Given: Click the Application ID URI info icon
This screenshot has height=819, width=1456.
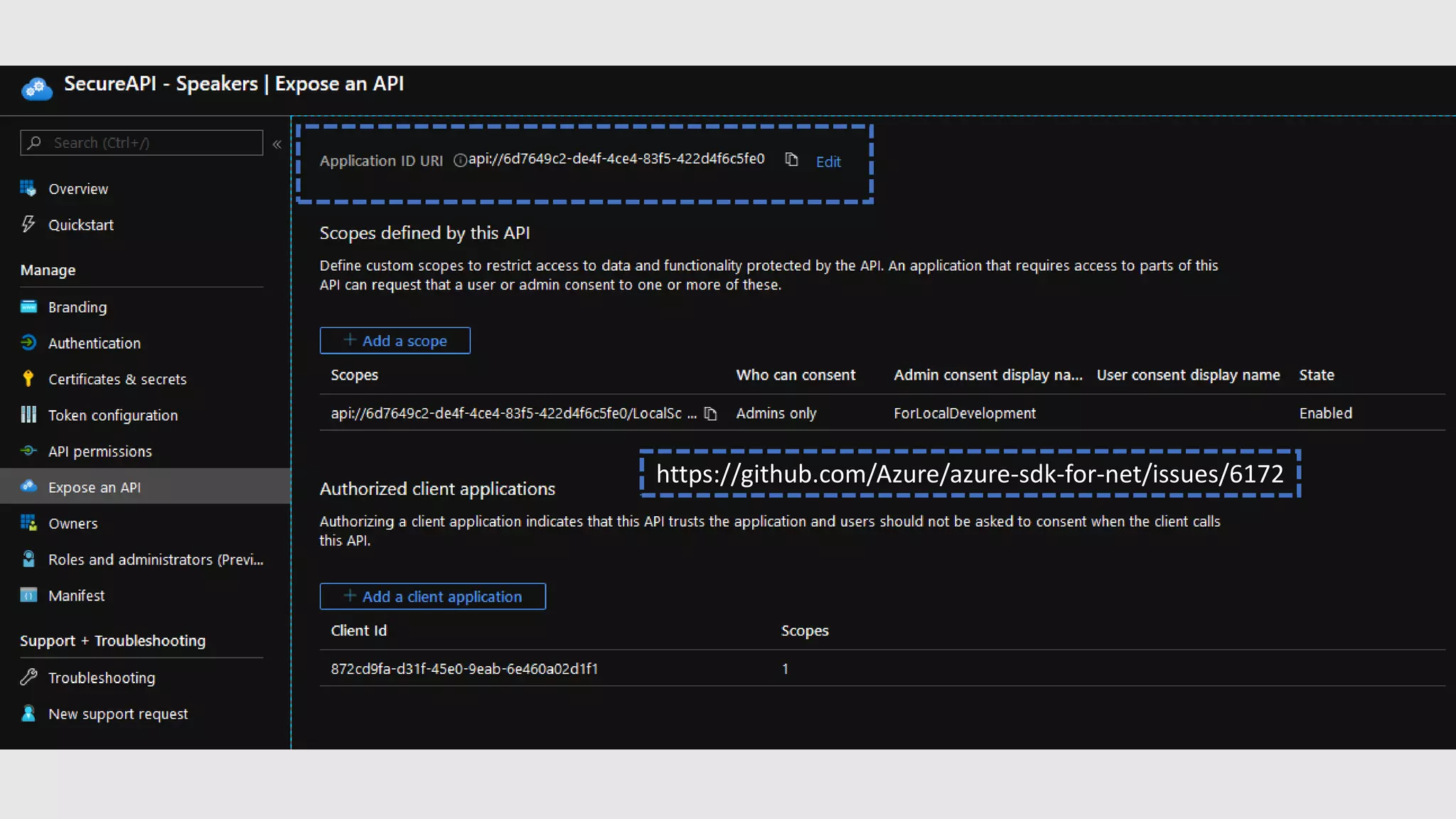Looking at the screenshot, I should pyautogui.click(x=460, y=161).
